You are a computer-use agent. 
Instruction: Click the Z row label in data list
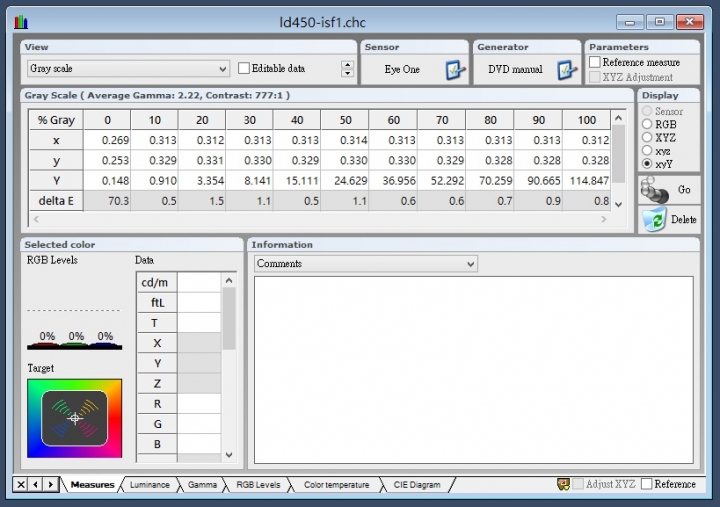point(157,383)
